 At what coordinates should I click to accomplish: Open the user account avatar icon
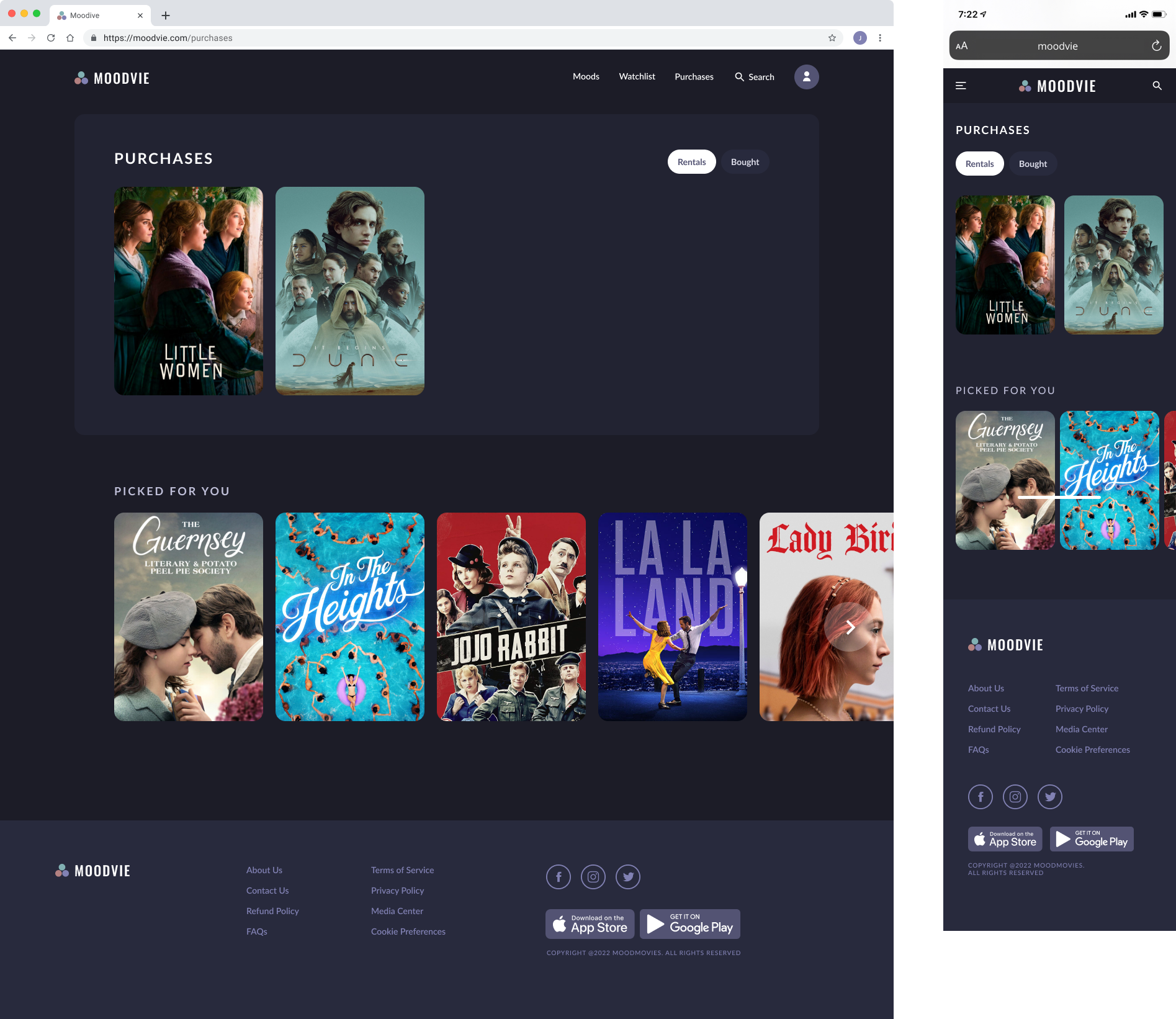pyautogui.click(x=807, y=77)
